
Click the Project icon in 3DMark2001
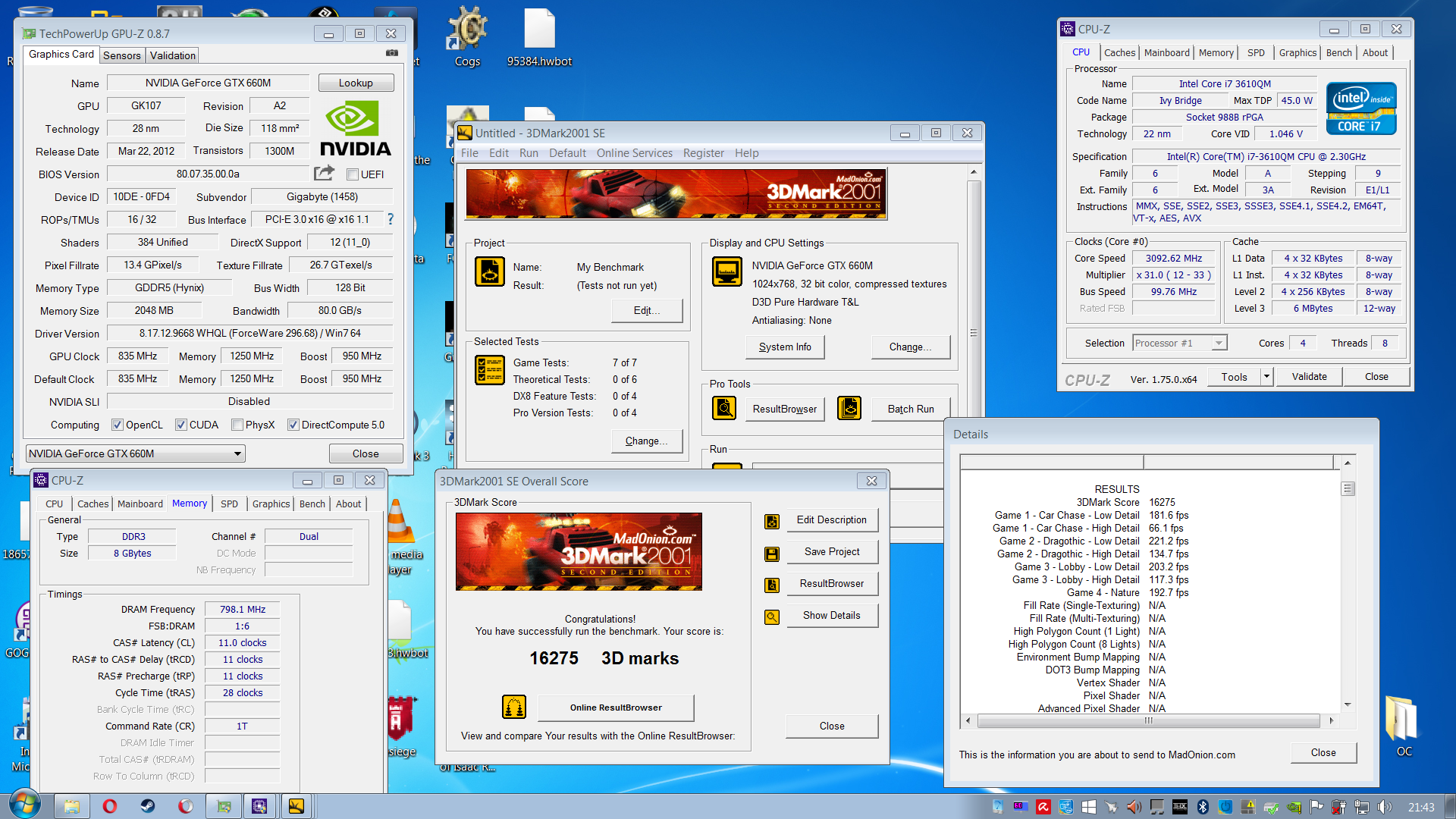point(489,271)
